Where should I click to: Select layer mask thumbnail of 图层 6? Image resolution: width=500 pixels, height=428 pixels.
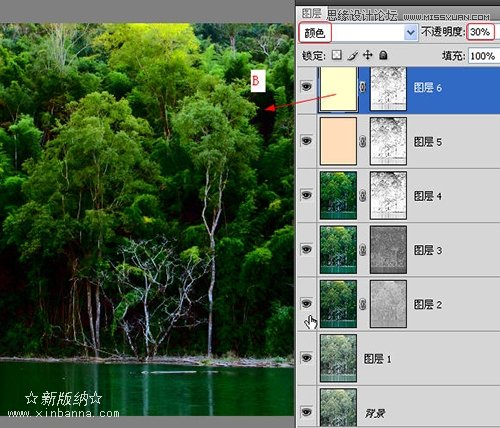tap(388, 88)
